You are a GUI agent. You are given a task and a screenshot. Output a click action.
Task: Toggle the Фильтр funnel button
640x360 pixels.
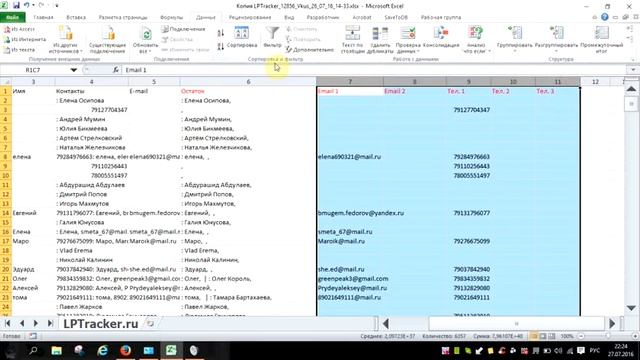[272, 37]
